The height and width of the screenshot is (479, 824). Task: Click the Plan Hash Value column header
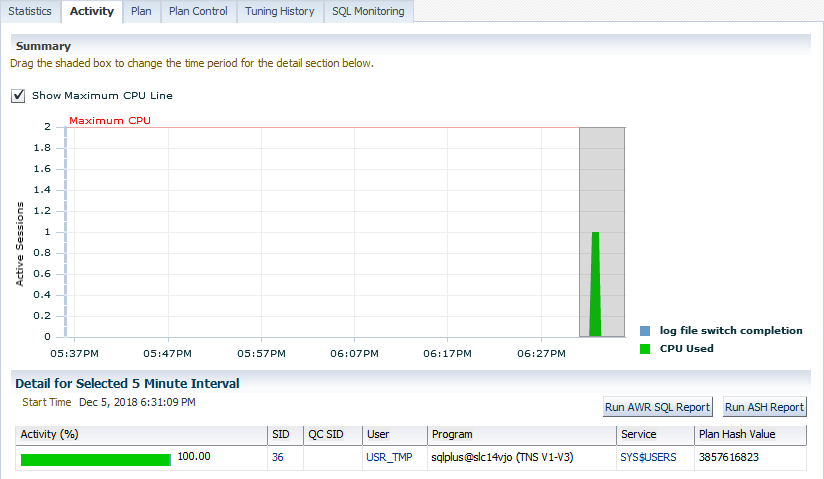pos(750,435)
